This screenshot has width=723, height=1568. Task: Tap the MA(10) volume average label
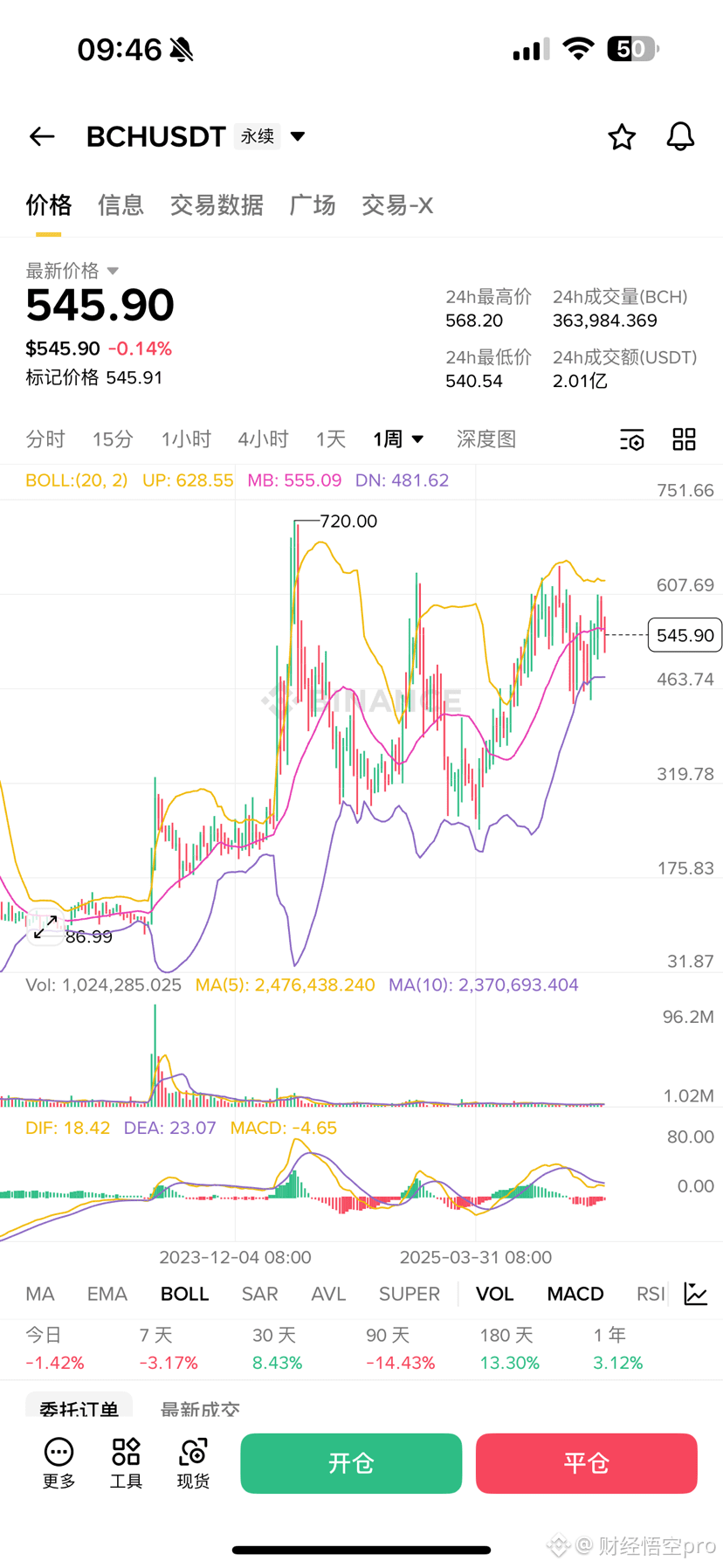pos(484,984)
